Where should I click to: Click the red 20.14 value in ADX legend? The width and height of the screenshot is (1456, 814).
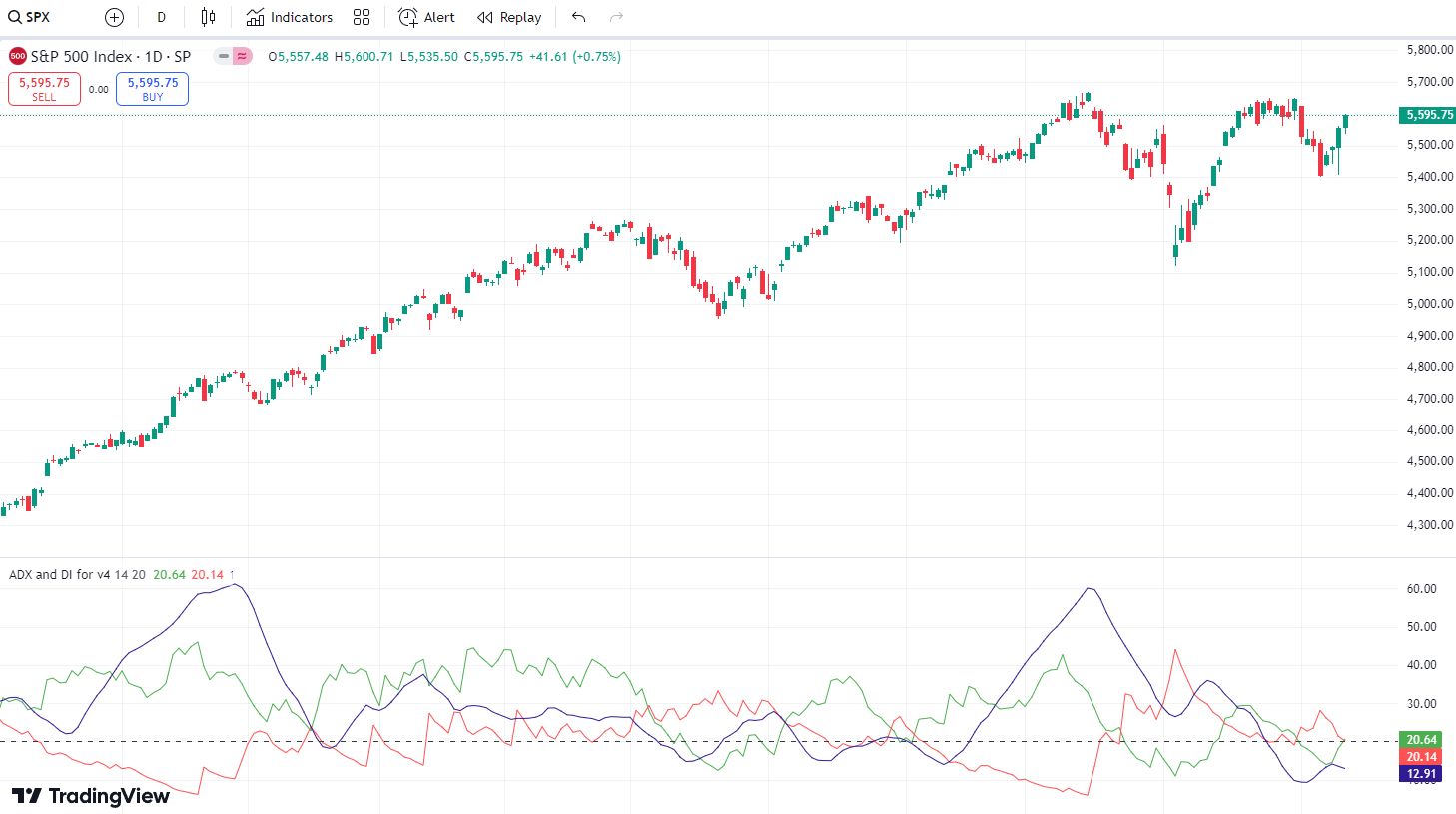coord(207,575)
